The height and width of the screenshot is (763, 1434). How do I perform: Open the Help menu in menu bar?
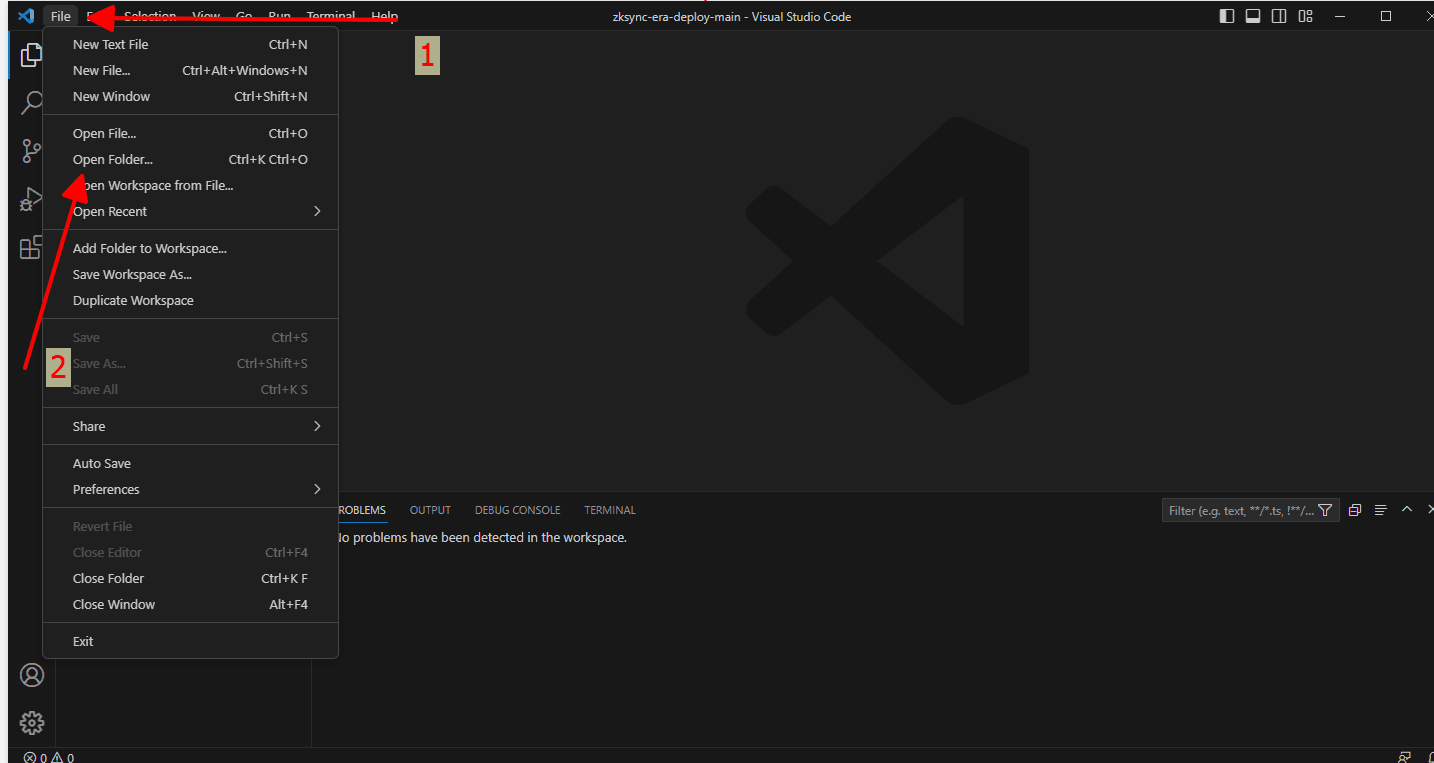tap(384, 16)
